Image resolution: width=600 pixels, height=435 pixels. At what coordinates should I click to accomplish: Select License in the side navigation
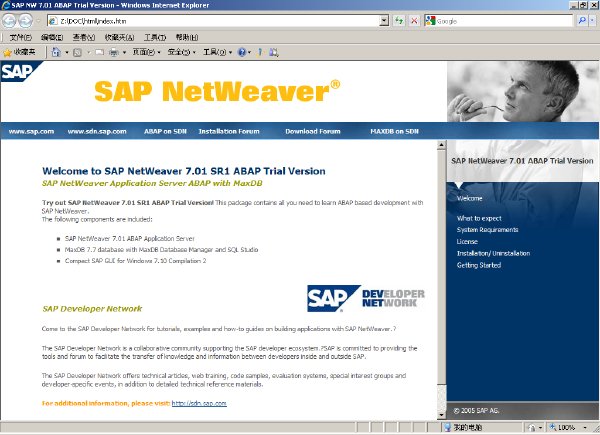(467, 241)
